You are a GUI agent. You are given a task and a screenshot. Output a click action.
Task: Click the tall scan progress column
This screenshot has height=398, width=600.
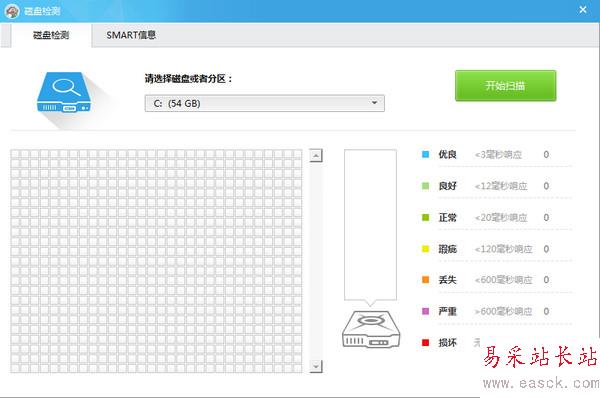coord(370,225)
